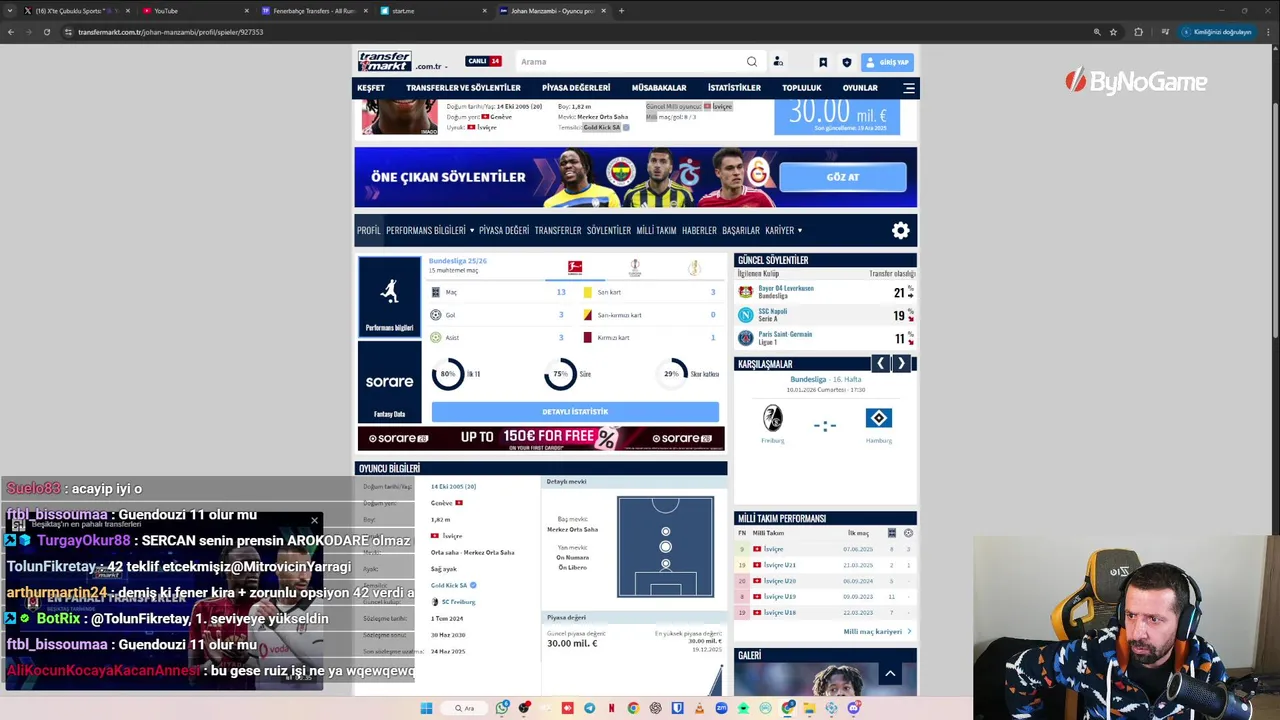
Task: Click the Paris Saint-Germain crest
Action: coord(745,338)
